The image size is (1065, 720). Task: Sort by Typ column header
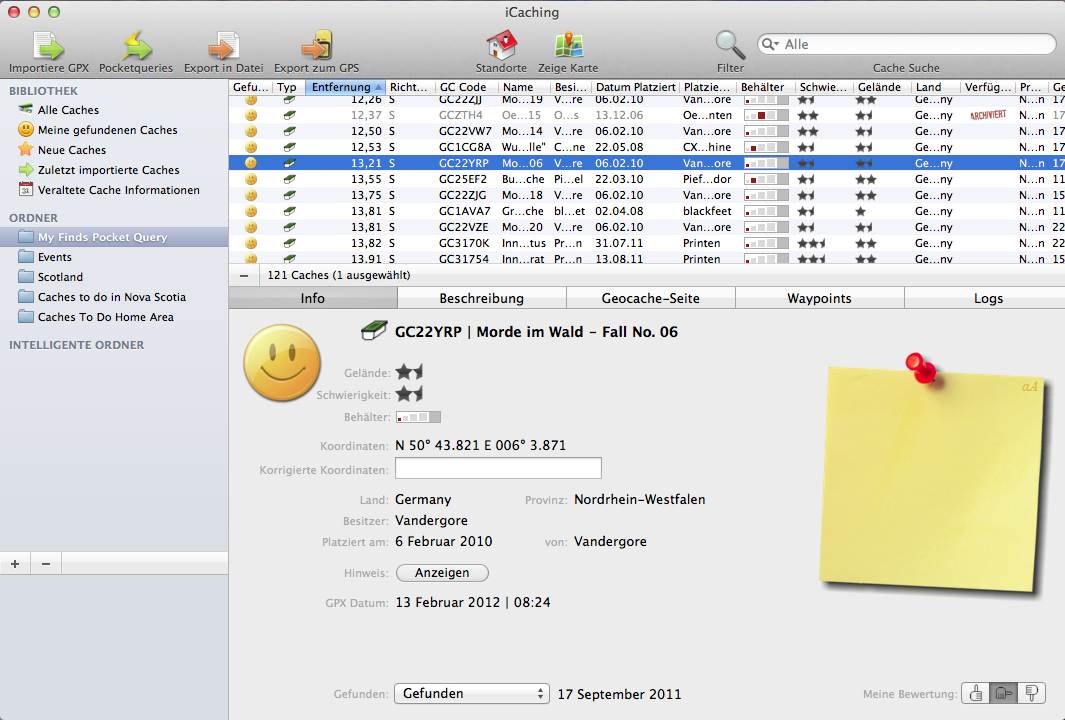pos(288,87)
